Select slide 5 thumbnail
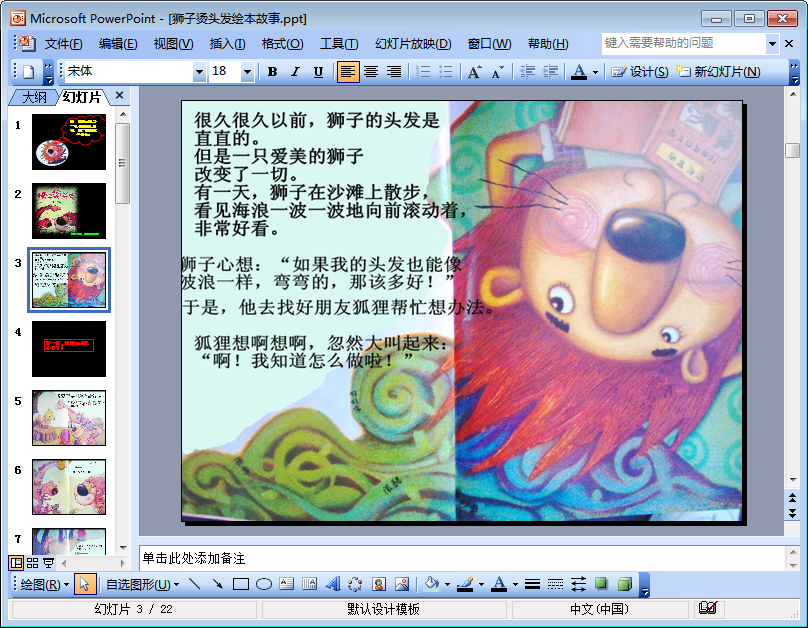 69,418
